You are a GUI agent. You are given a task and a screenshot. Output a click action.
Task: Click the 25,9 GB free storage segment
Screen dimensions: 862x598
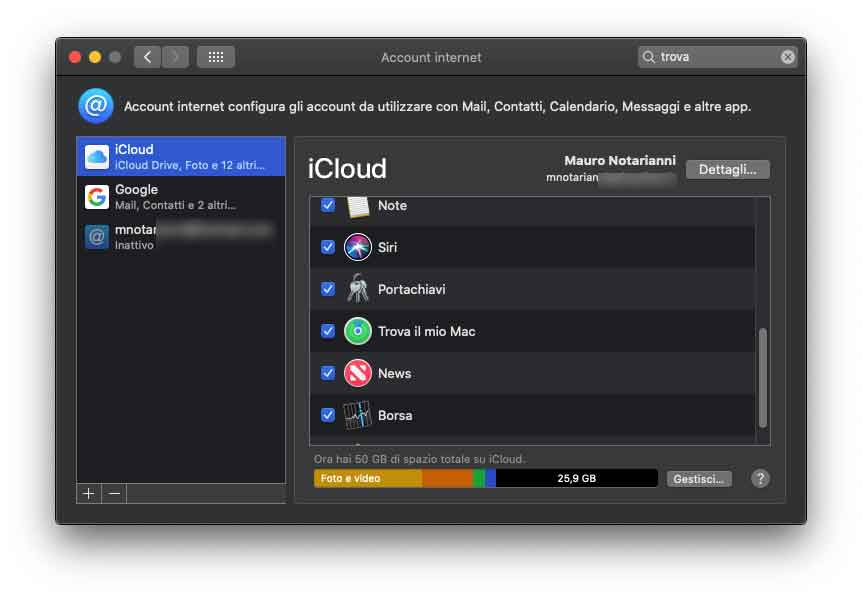click(x=576, y=478)
